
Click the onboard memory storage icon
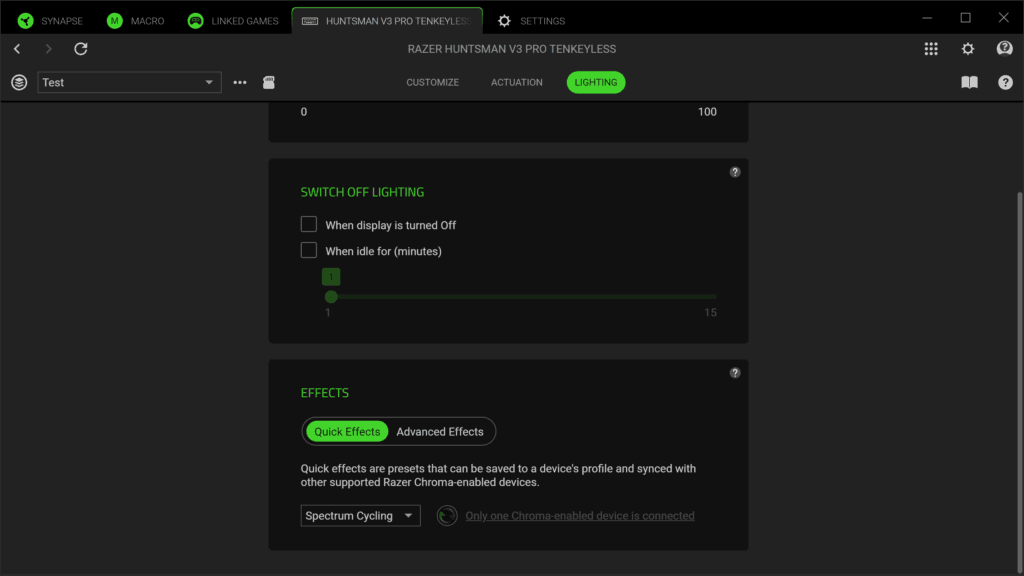click(268, 82)
